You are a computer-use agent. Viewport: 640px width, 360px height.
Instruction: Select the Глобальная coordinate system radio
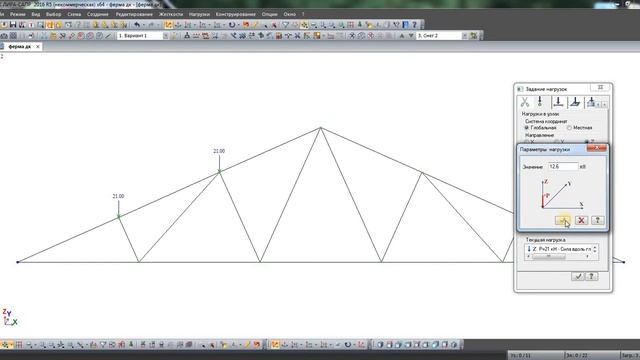coord(527,128)
